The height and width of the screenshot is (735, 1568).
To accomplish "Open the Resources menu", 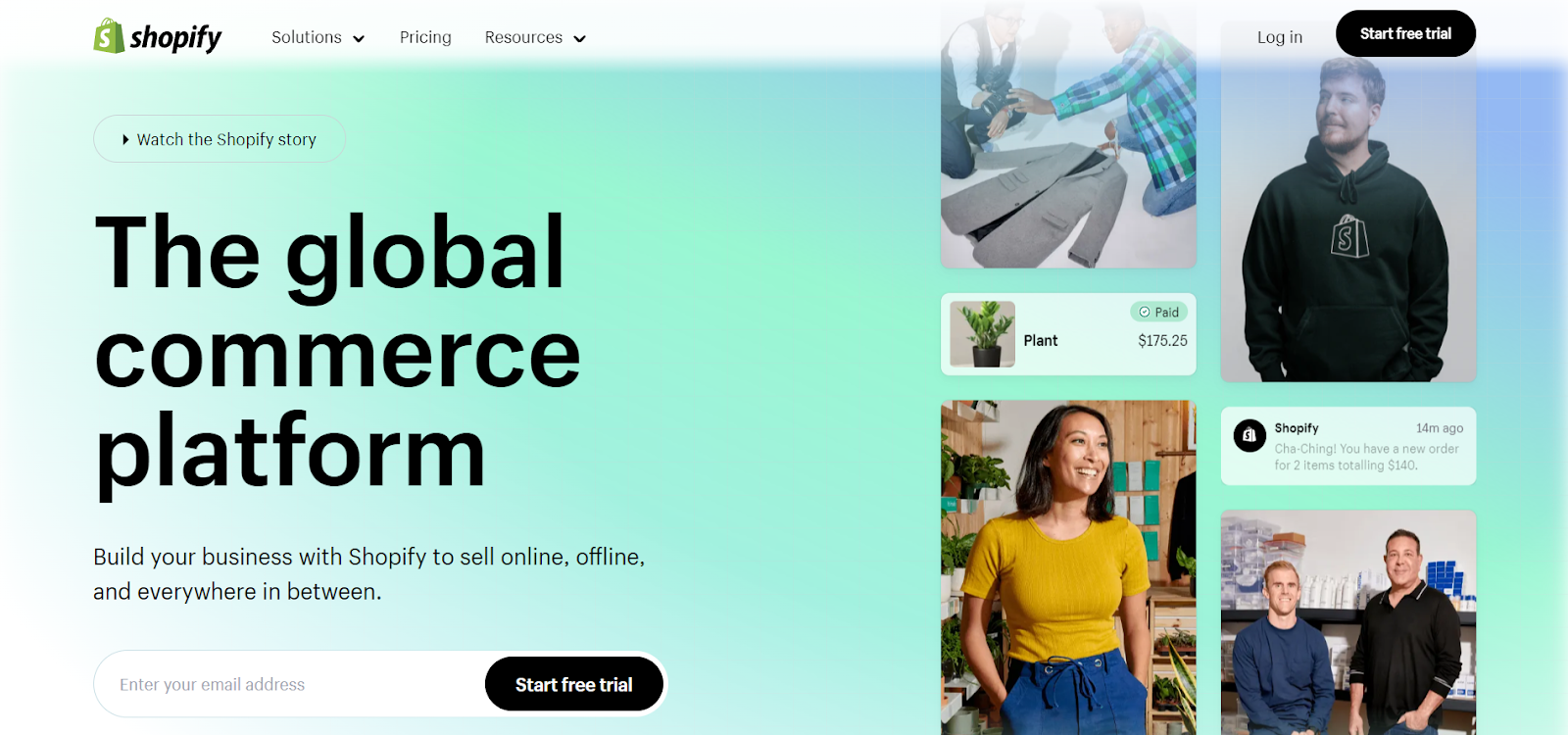I will coord(535,37).
